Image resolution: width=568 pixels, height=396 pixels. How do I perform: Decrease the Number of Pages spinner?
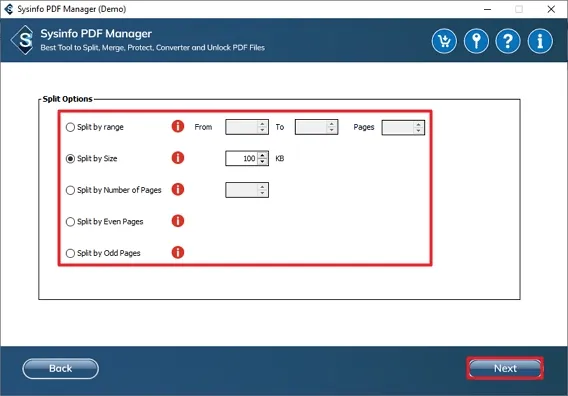263,193
